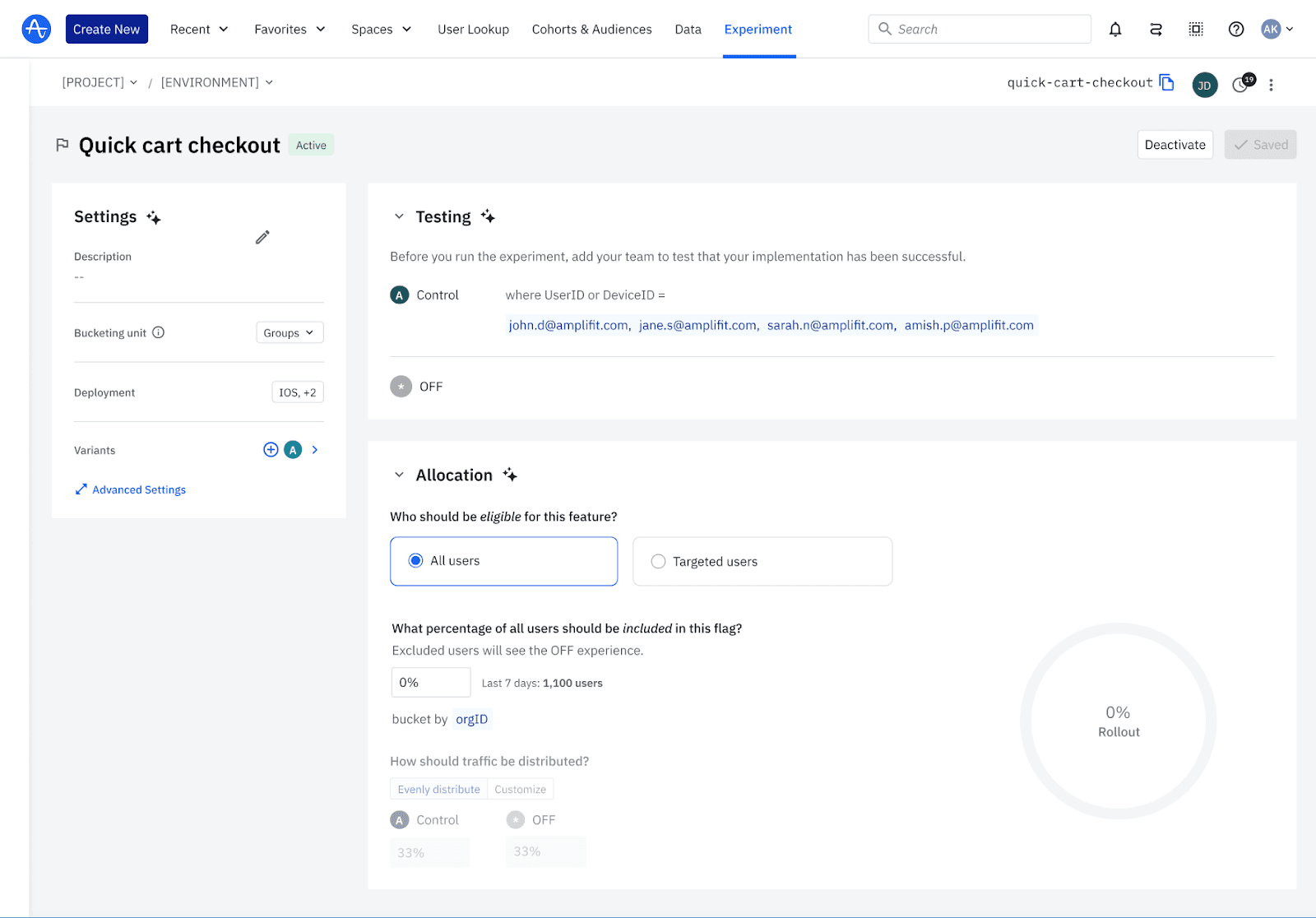Open the Groups bucketing unit dropdown
Viewport: 1316px width, 918px height.
[290, 333]
